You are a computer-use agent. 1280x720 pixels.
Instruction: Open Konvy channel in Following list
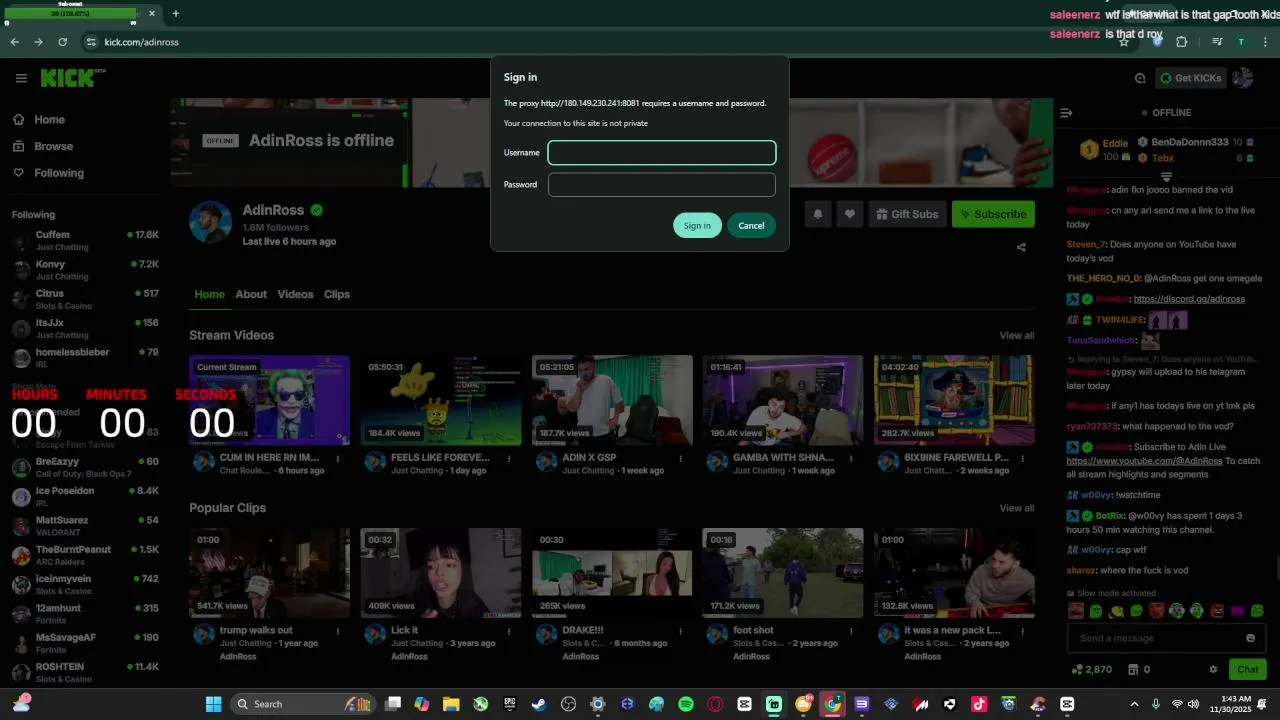tap(85, 270)
